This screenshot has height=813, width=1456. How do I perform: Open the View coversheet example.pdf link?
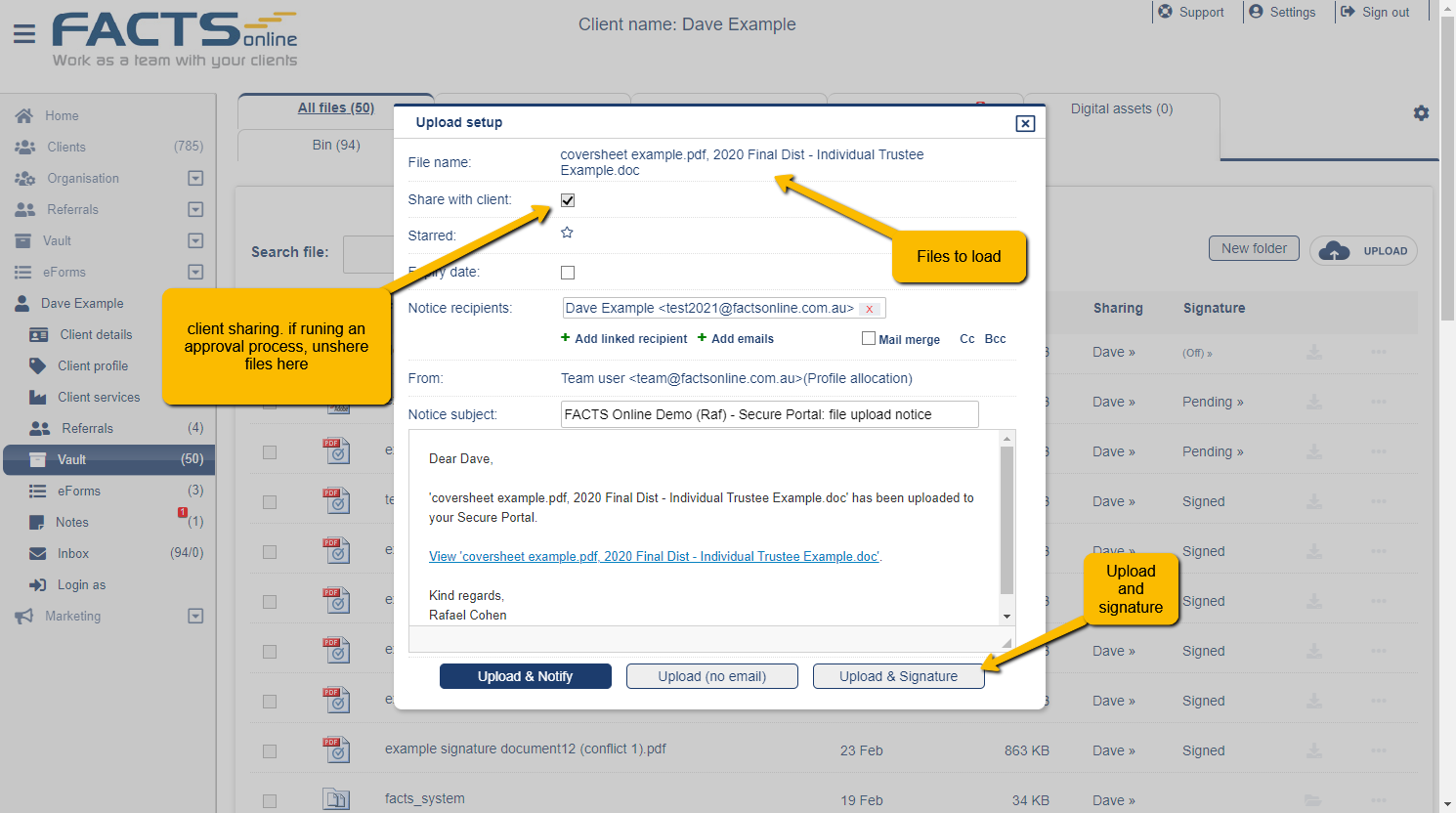[654, 556]
